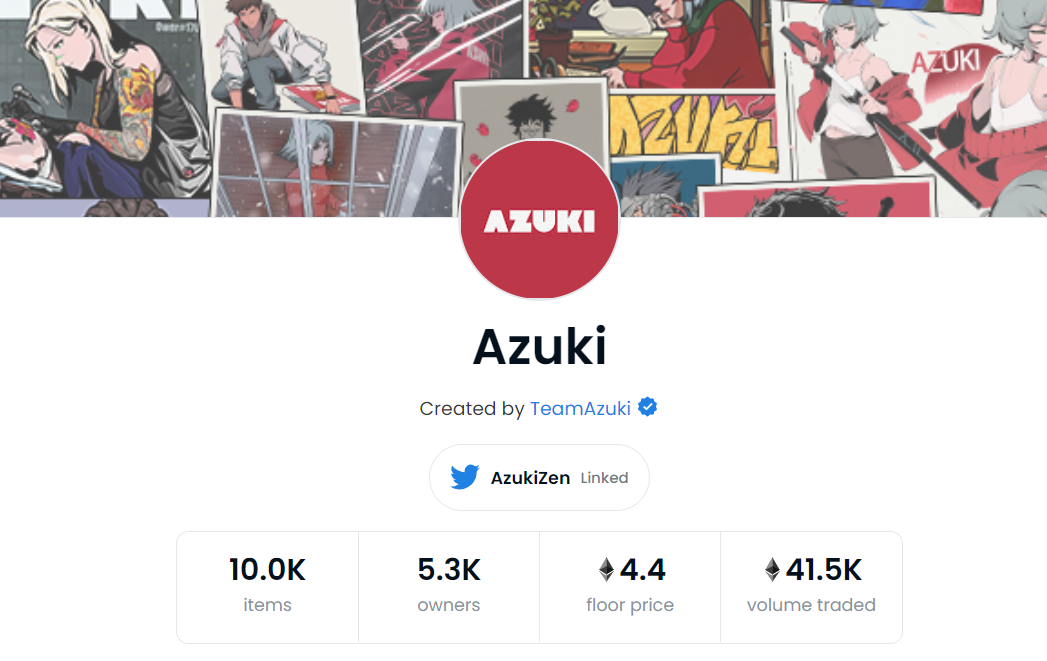Open the AzukiZen linked Twitter button
The width and height of the screenshot is (1047, 661).
point(540,477)
